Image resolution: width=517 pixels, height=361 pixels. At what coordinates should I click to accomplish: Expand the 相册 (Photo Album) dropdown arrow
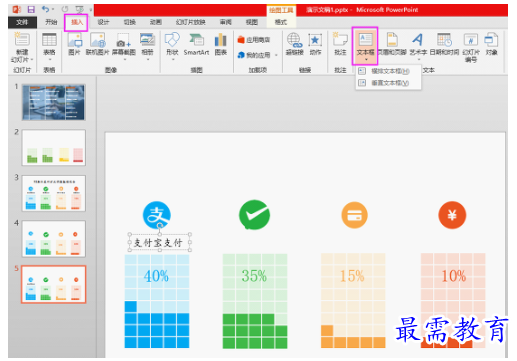[148, 60]
